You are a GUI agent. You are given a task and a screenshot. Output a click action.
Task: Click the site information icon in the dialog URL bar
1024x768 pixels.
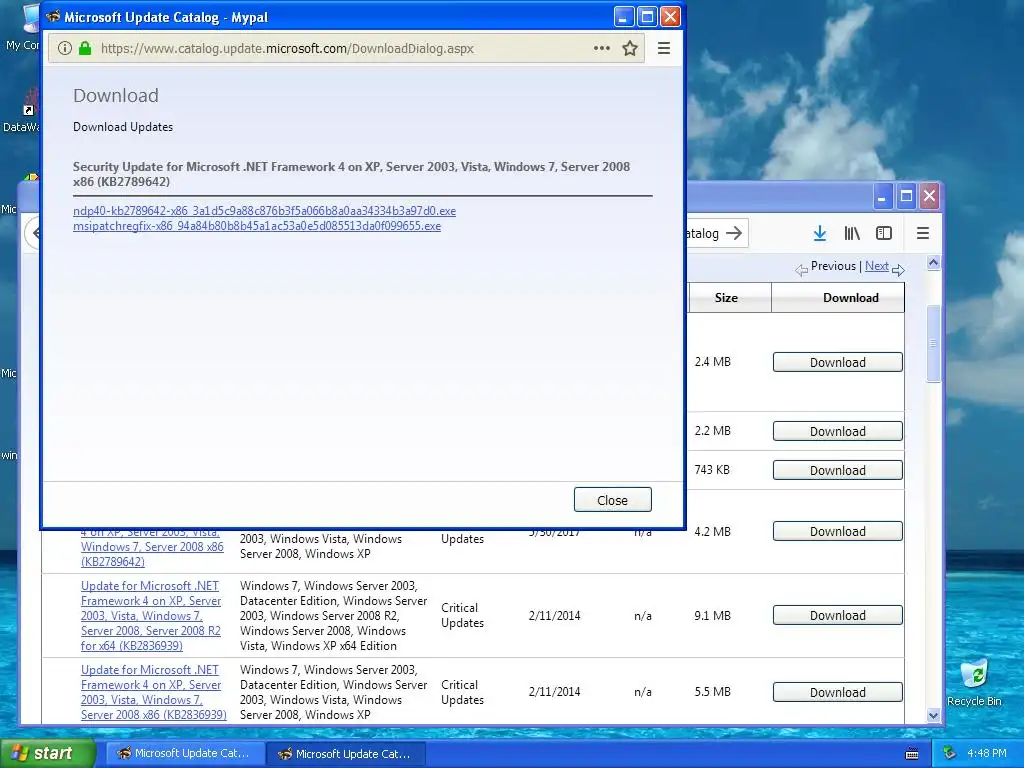pyautogui.click(x=64, y=48)
